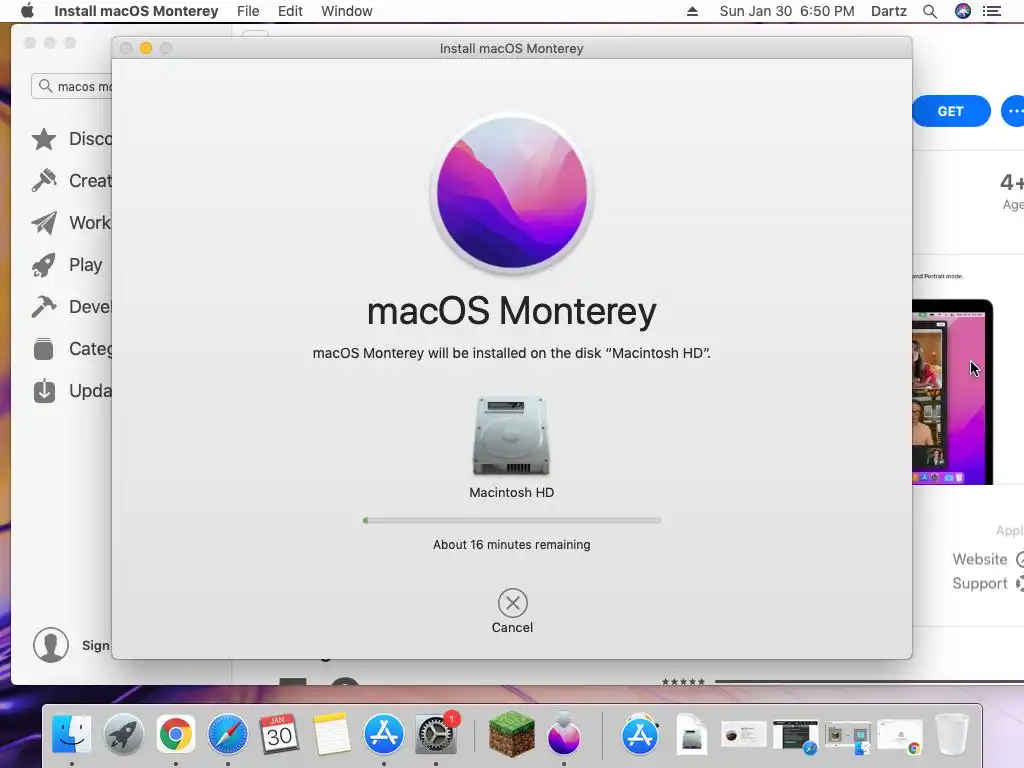Click the Dartz user name in the menu bar
The image size is (1024, 768).
(x=889, y=11)
